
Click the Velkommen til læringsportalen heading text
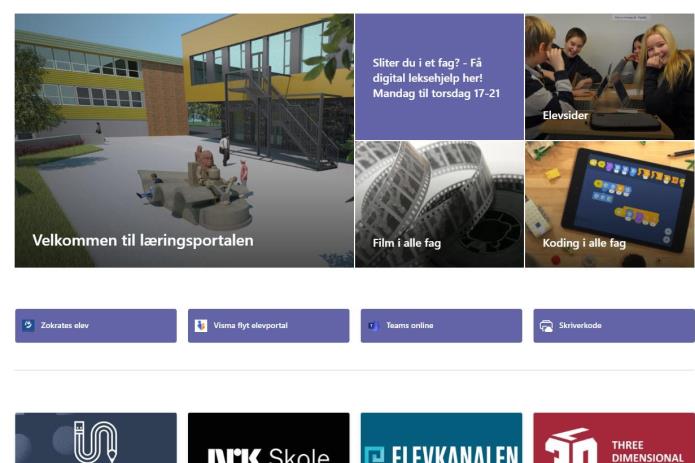coord(143,241)
